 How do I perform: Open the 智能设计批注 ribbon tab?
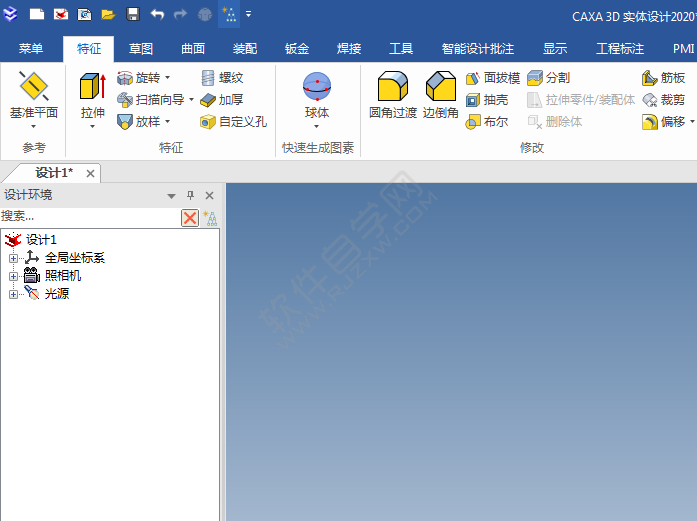(x=478, y=48)
